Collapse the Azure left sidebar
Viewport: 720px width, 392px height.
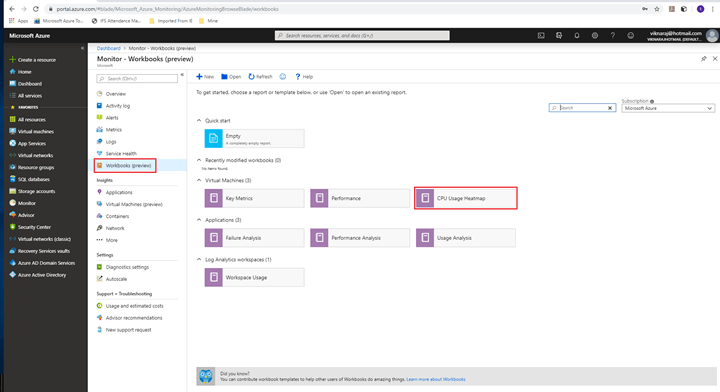[82, 48]
